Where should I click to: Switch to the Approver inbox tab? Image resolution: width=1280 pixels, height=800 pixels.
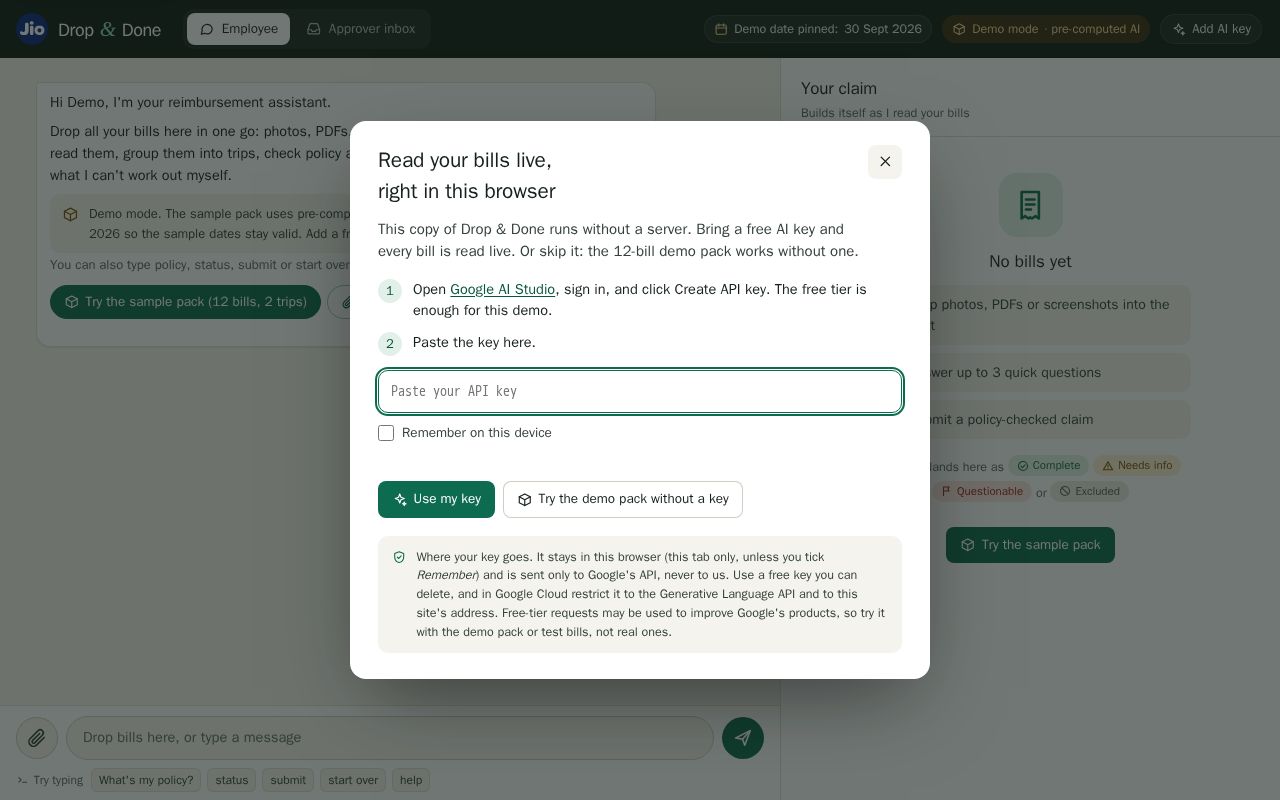point(361,29)
